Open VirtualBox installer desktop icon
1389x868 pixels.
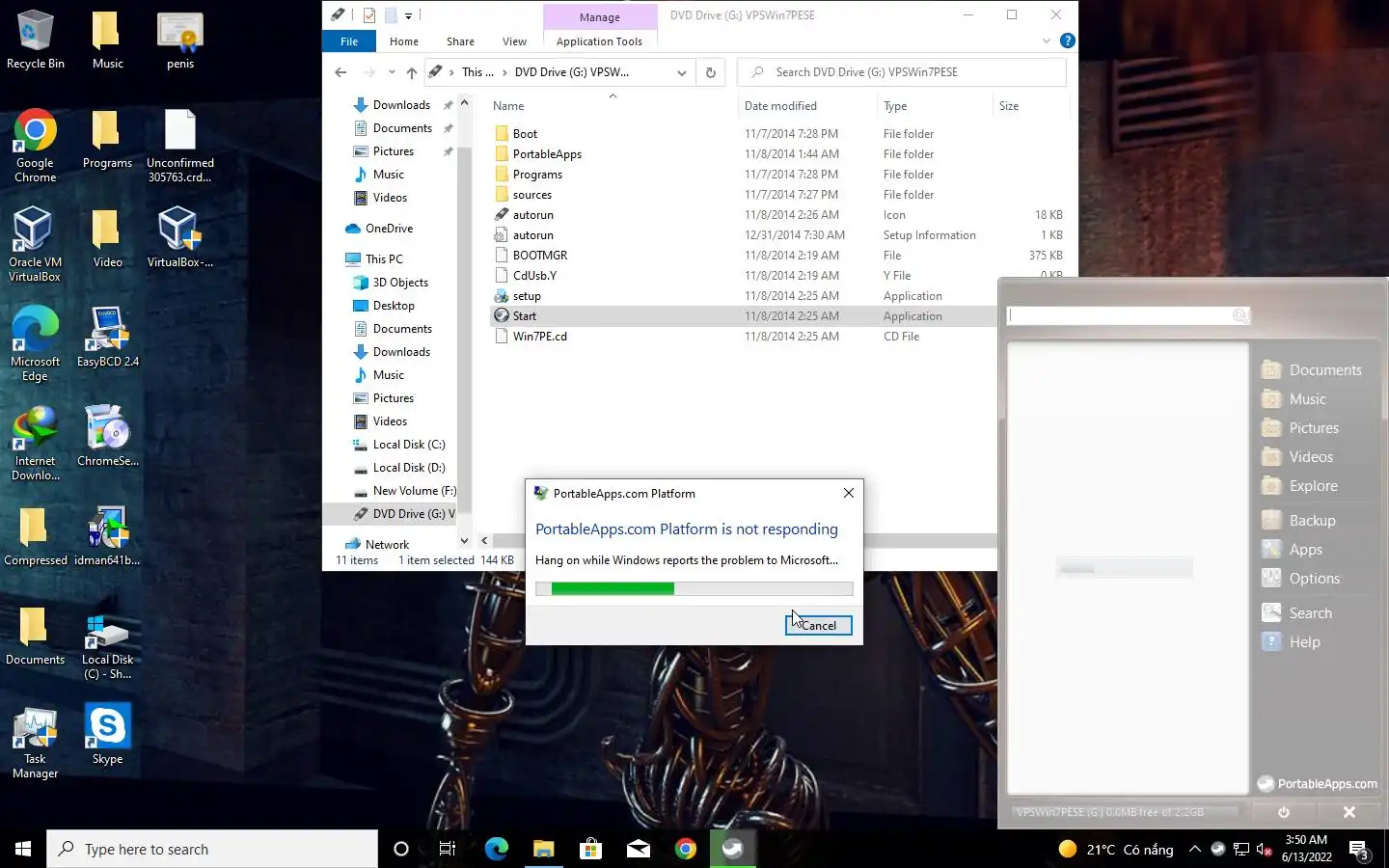180,238
